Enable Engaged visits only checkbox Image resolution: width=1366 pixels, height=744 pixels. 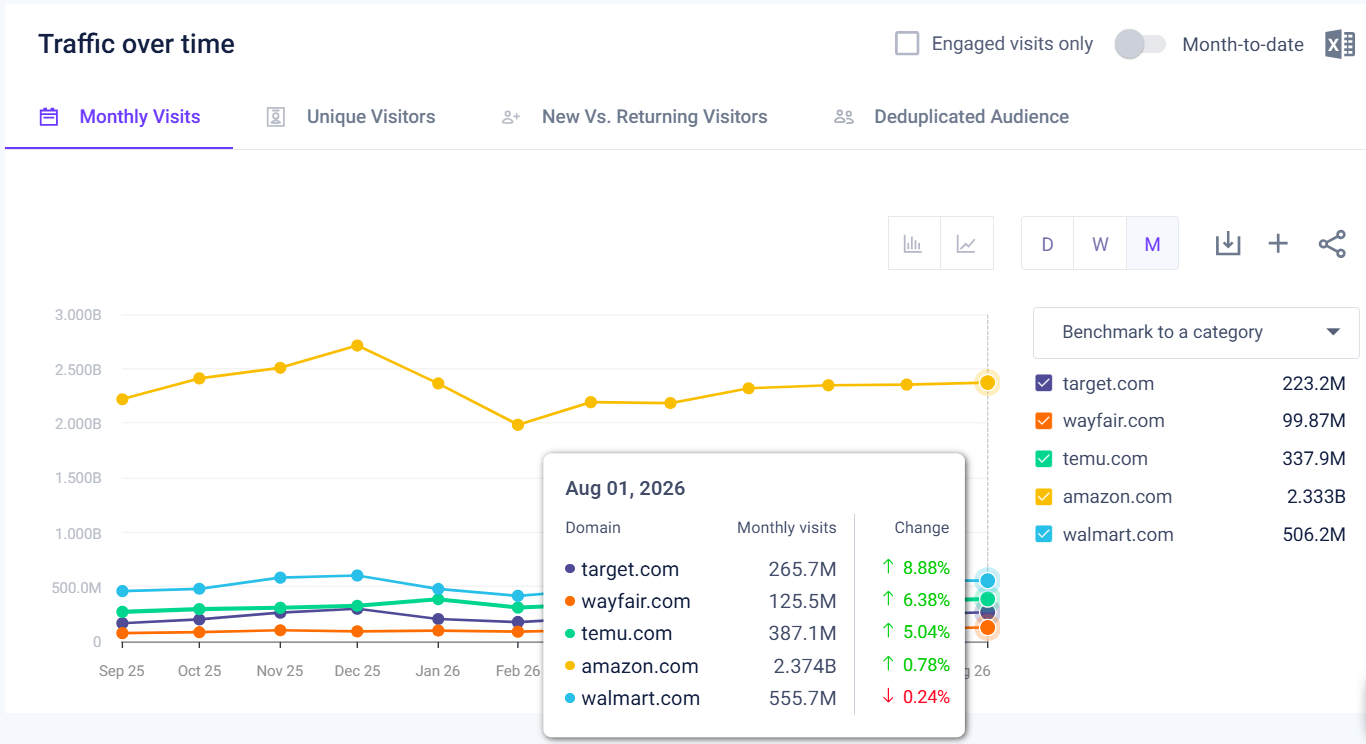[x=907, y=44]
